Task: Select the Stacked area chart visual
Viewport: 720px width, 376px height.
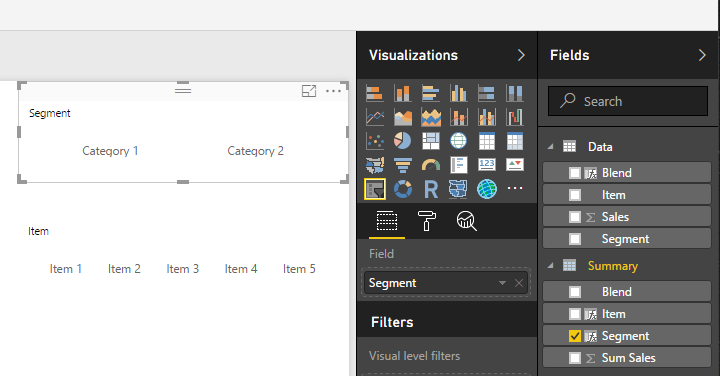Action: coord(431,117)
